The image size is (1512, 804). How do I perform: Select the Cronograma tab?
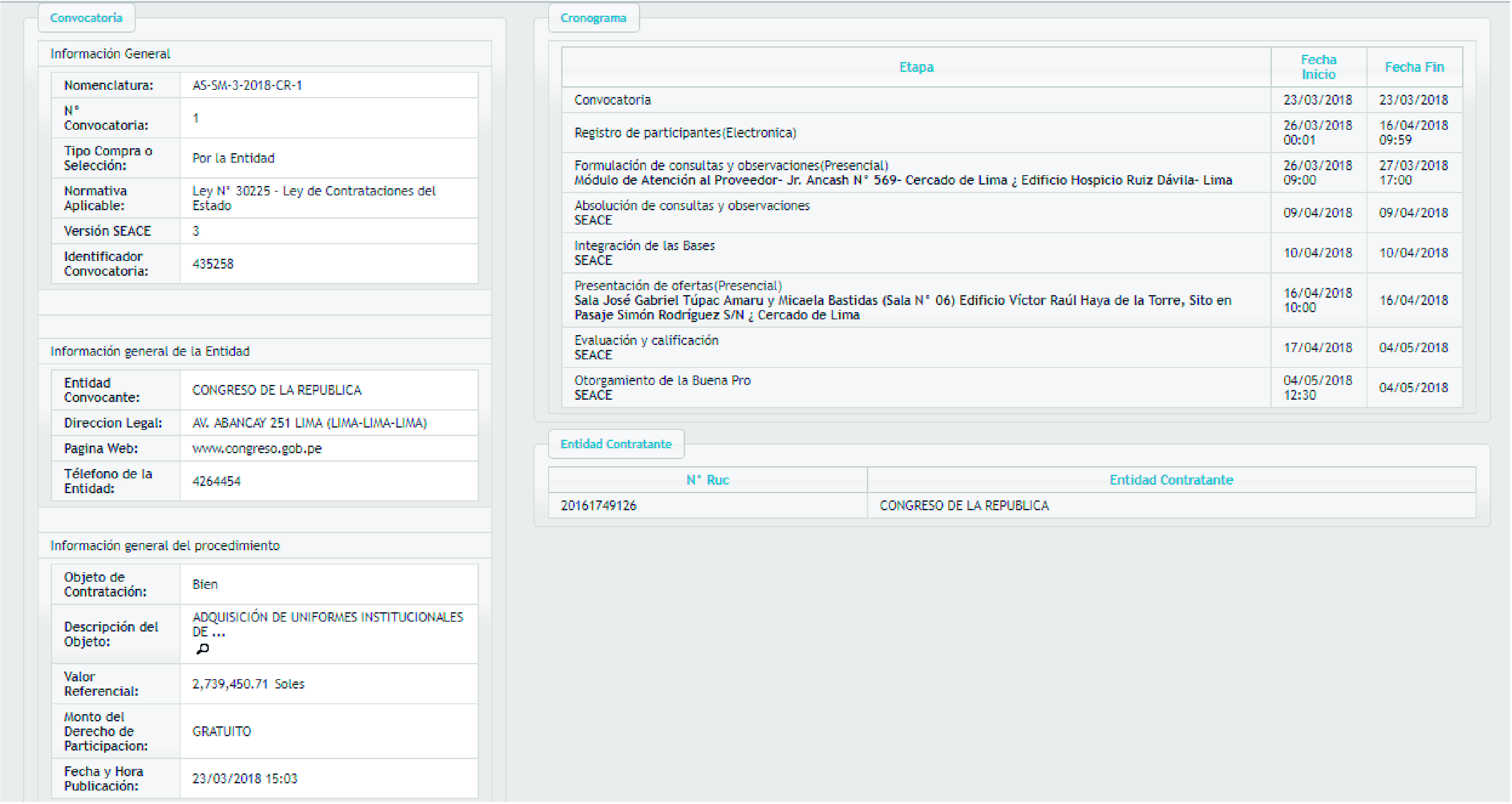click(x=593, y=18)
